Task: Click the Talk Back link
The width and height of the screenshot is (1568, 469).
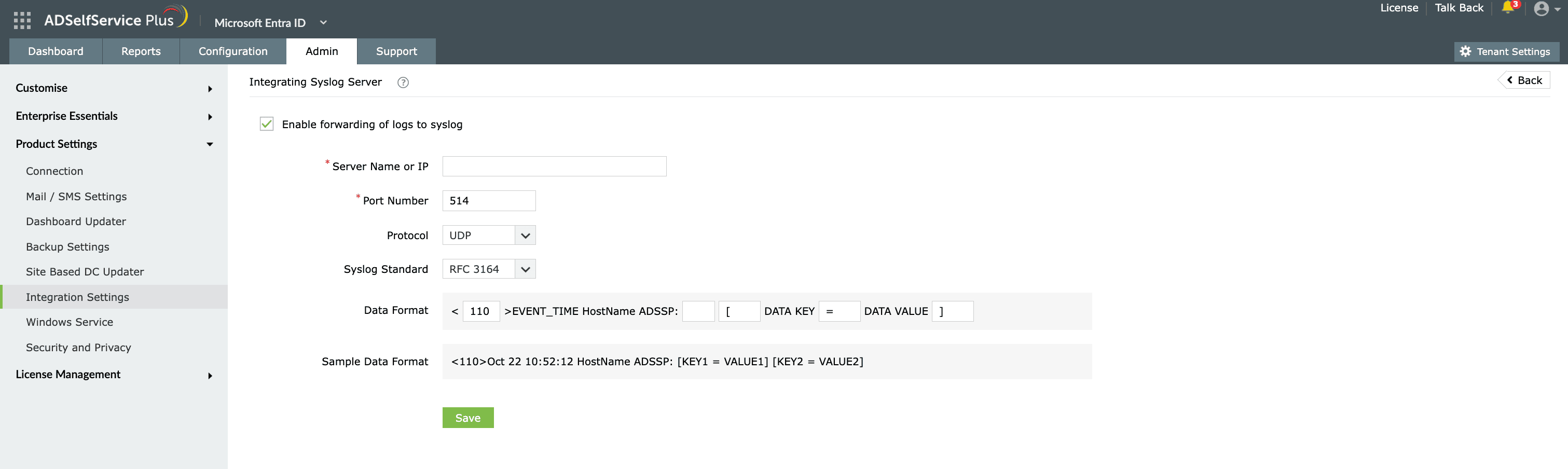Action: point(1459,8)
